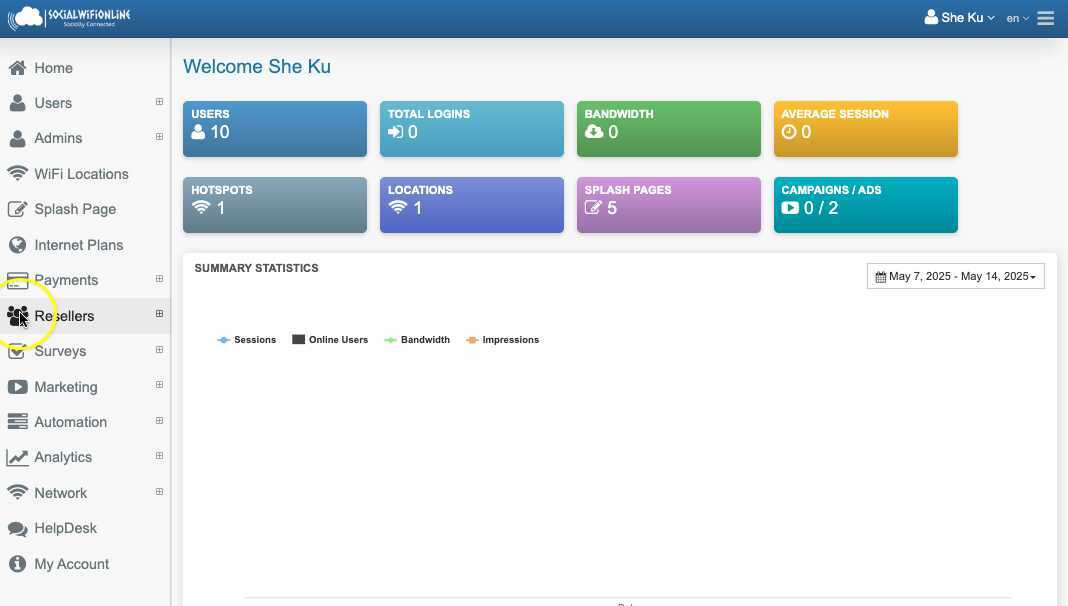This screenshot has height=606, width=1068.
Task: Click the Home house icon in sidebar
Action: tap(18, 67)
